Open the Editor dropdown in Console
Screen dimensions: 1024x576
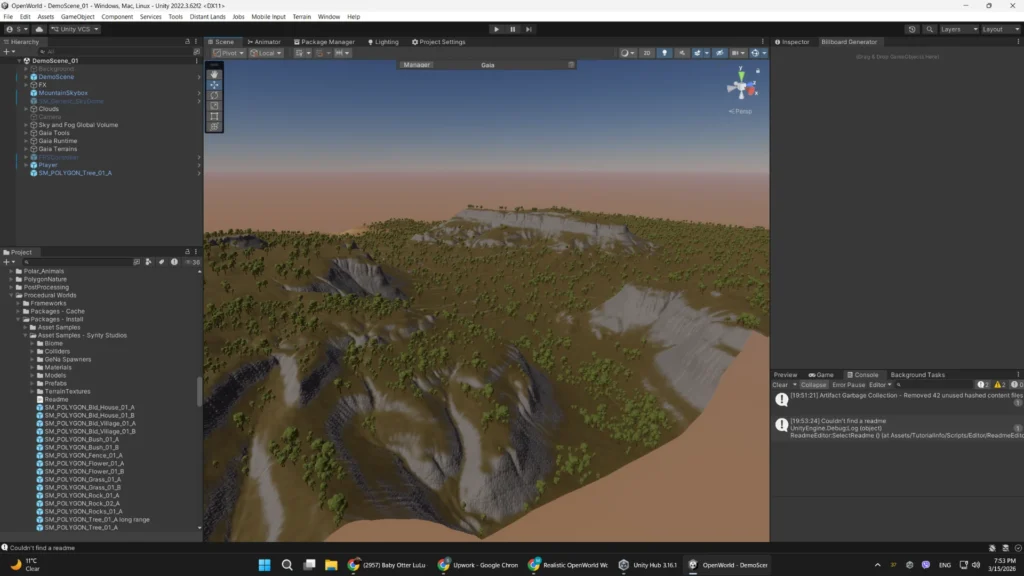(x=880, y=385)
